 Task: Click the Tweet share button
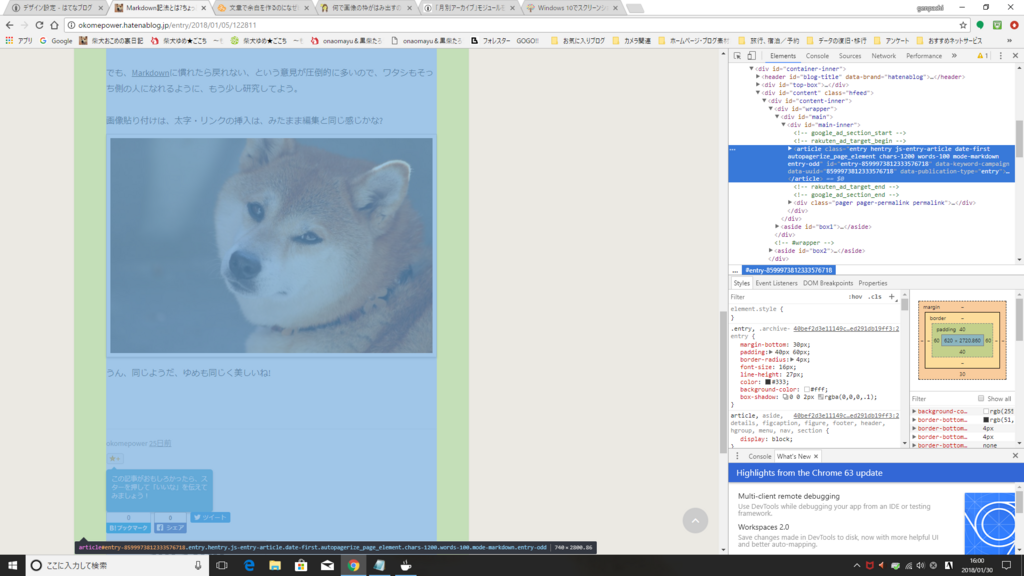(x=210, y=517)
